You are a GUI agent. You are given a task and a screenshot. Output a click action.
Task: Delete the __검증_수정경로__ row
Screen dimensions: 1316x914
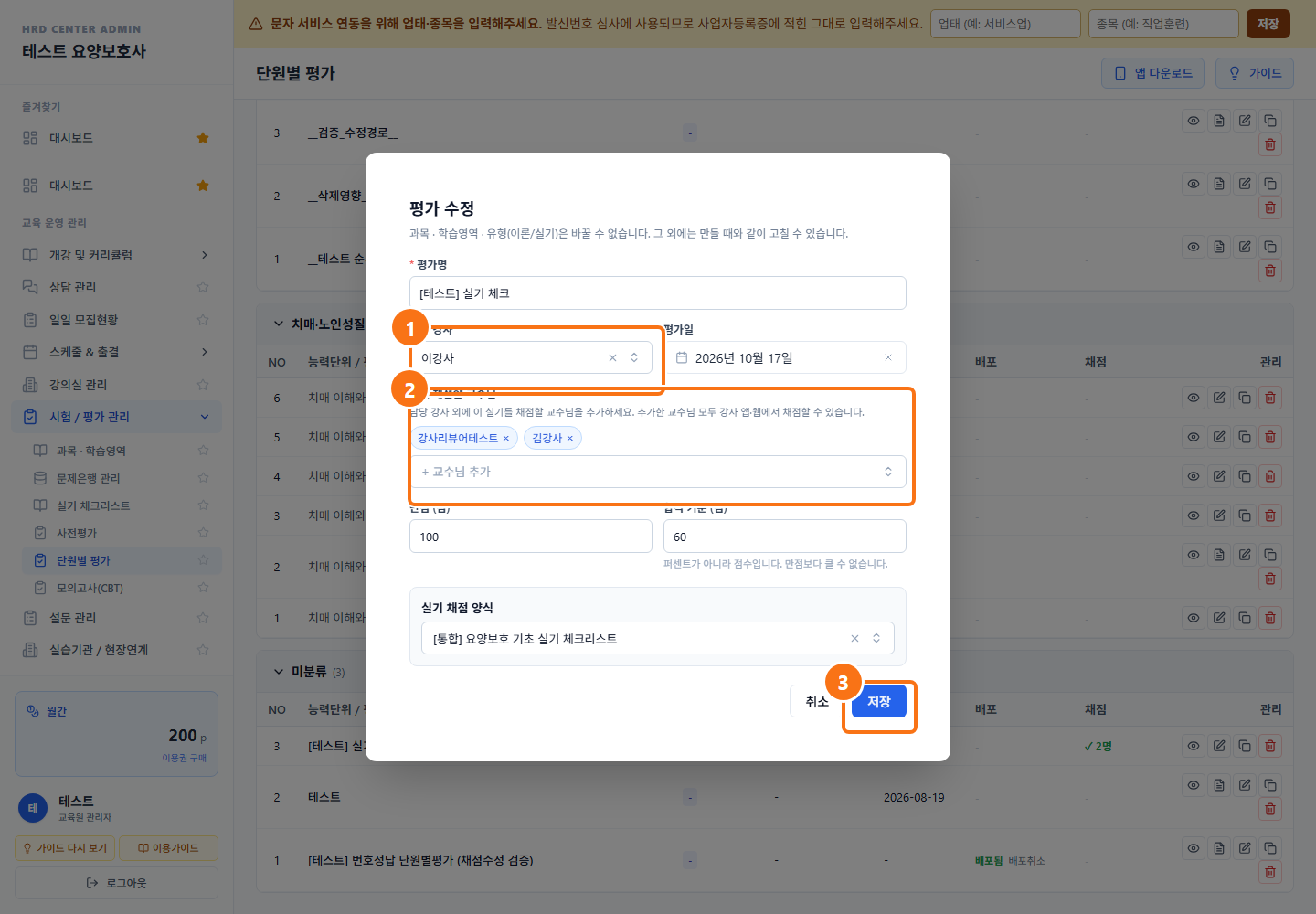[1270, 144]
